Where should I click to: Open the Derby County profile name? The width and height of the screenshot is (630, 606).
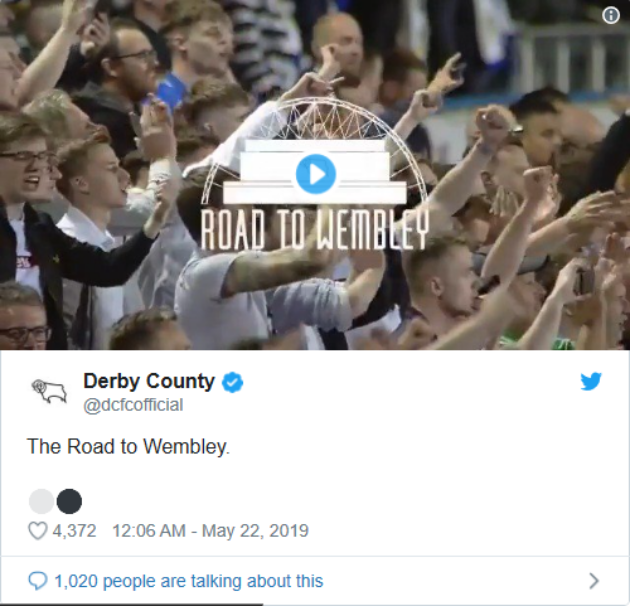click(149, 381)
